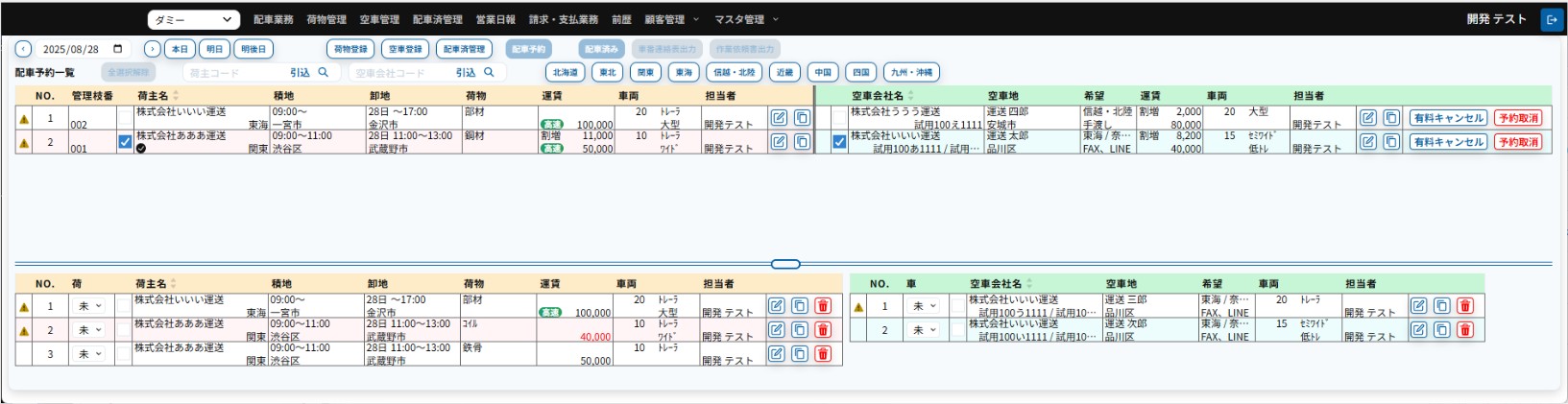Image resolution: width=1568 pixels, height=404 pixels.
Task: Open the ダミー dropdown in the top bar
Action: click(193, 19)
